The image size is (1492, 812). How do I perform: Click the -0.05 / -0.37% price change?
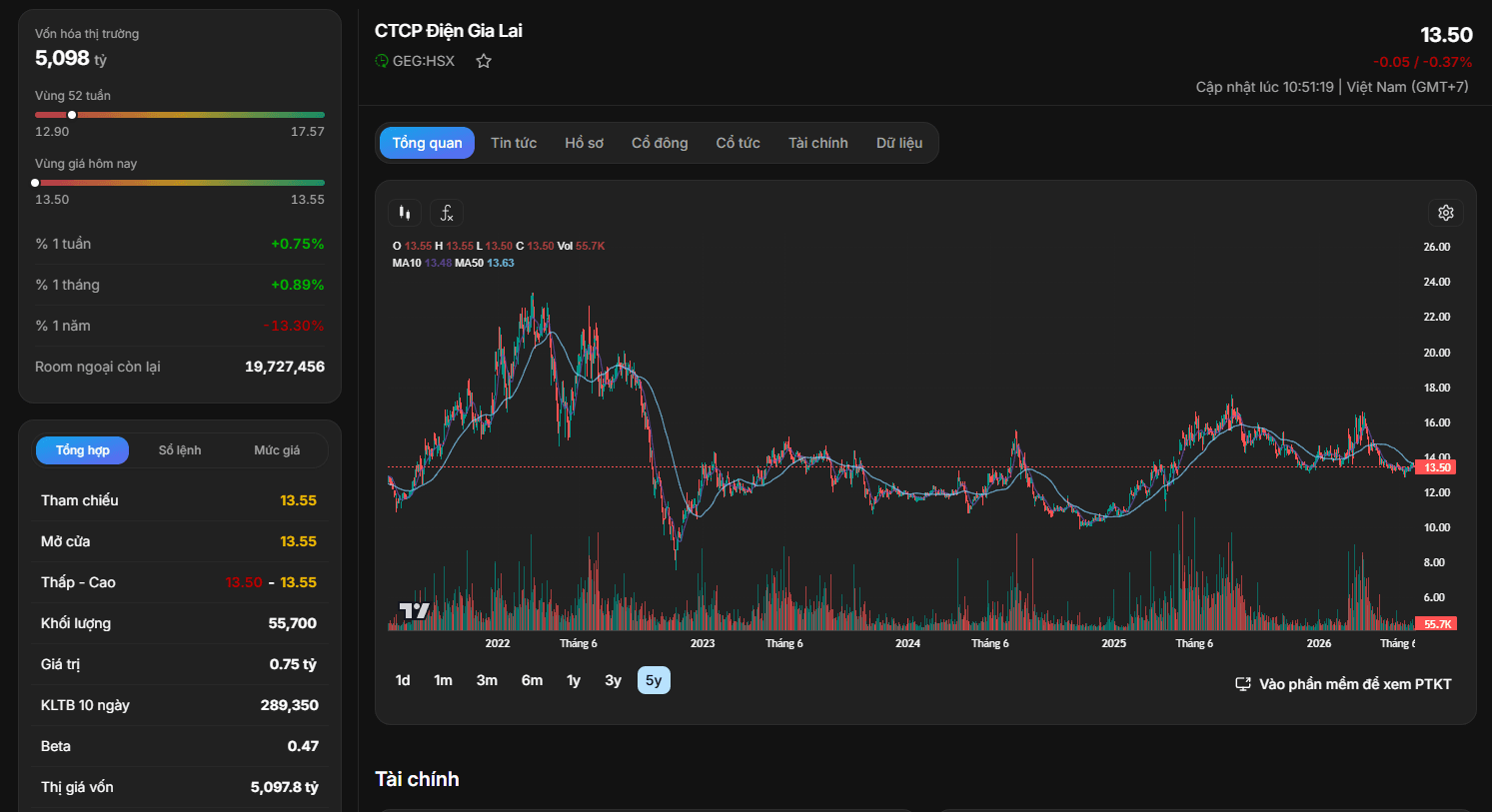(x=1422, y=62)
